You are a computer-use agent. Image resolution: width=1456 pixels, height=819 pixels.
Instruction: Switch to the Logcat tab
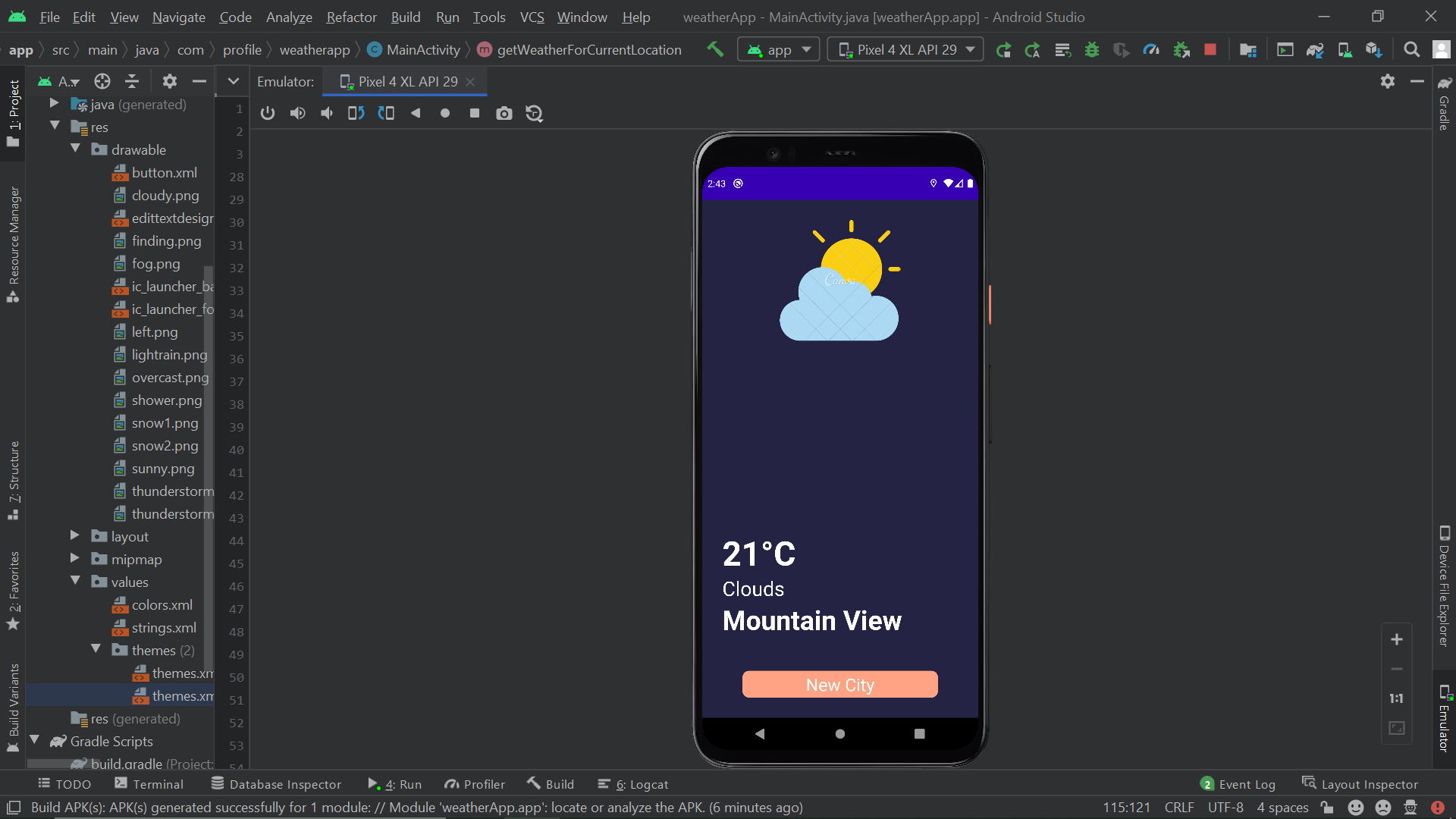(x=641, y=783)
